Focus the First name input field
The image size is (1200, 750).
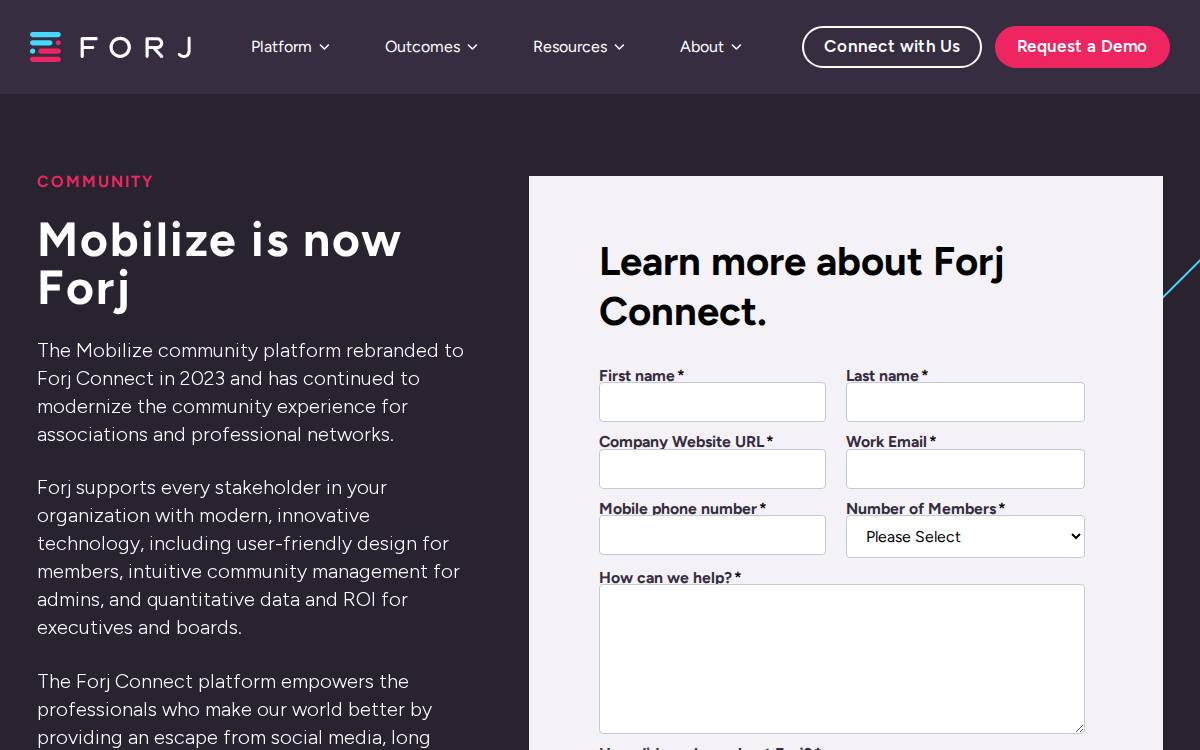click(x=712, y=402)
